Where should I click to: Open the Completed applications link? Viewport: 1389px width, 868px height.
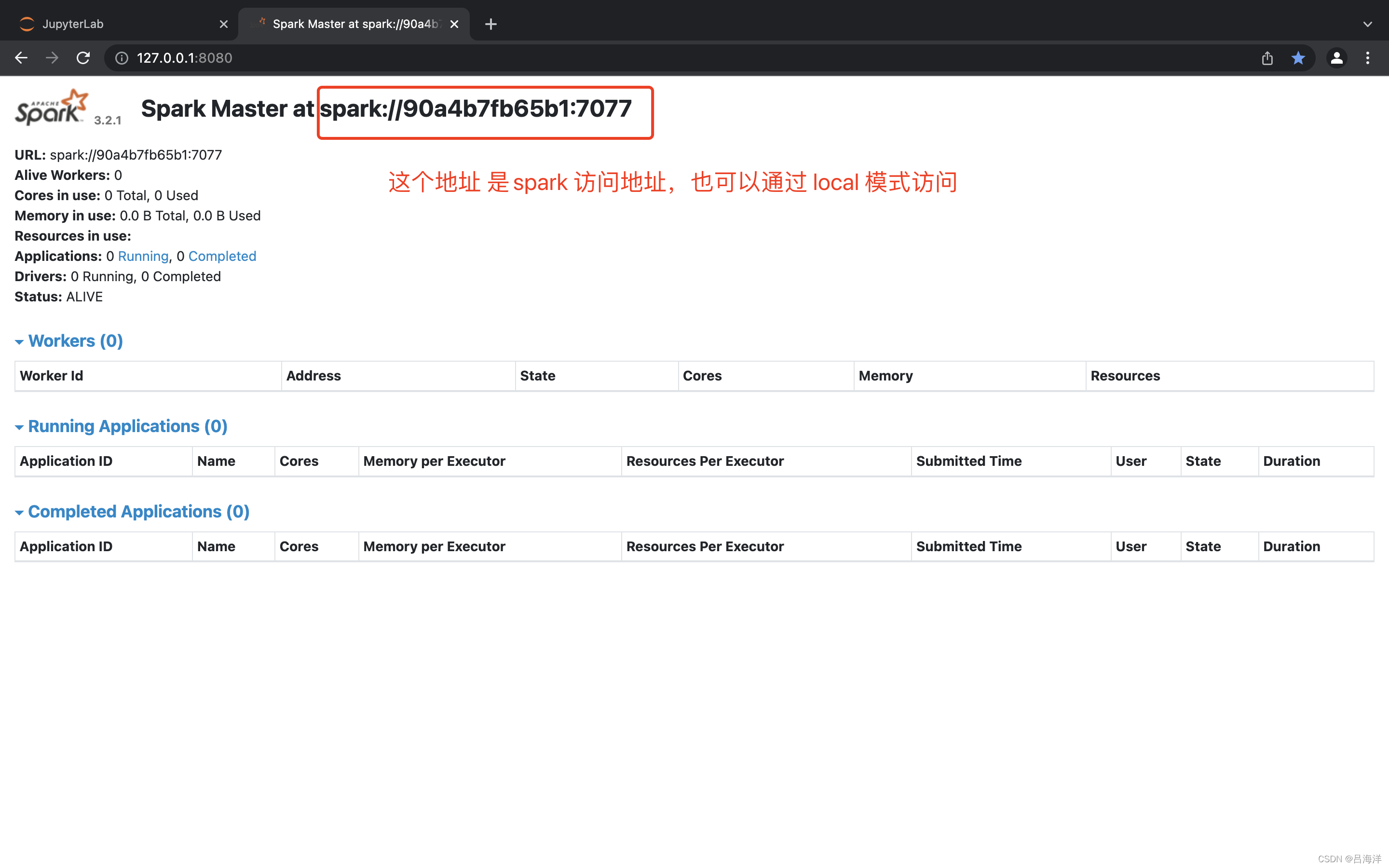coord(222,256)
